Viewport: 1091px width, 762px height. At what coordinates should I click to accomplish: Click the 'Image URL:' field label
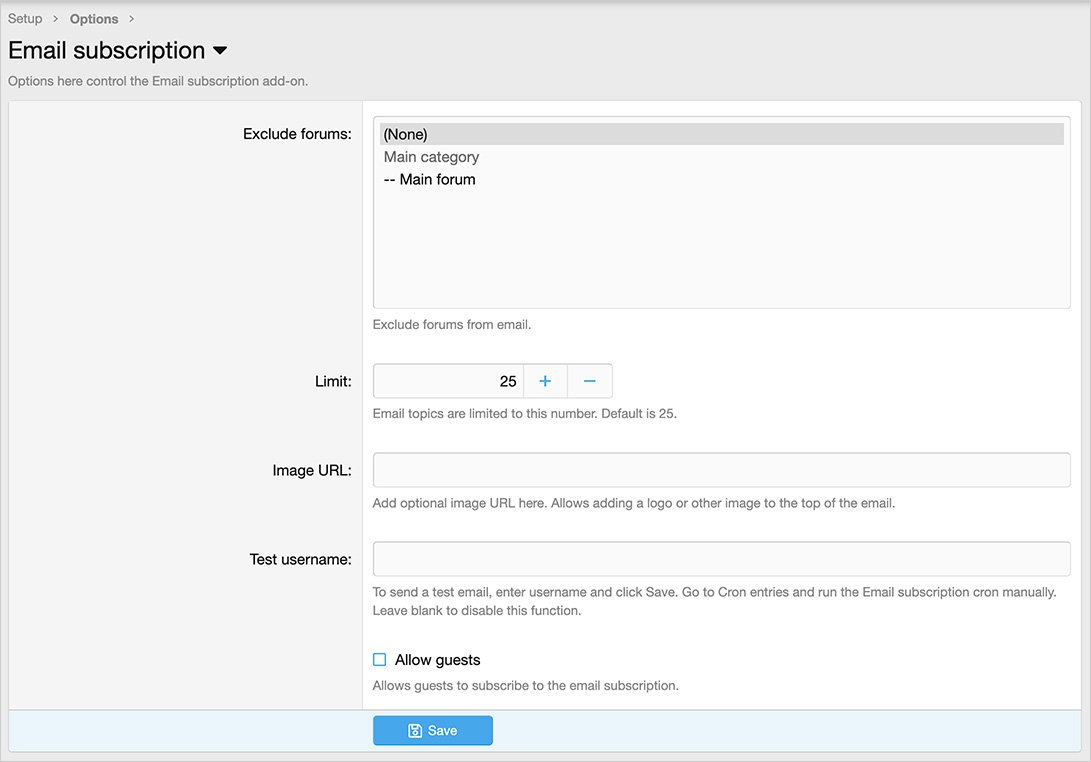(311, 470)
